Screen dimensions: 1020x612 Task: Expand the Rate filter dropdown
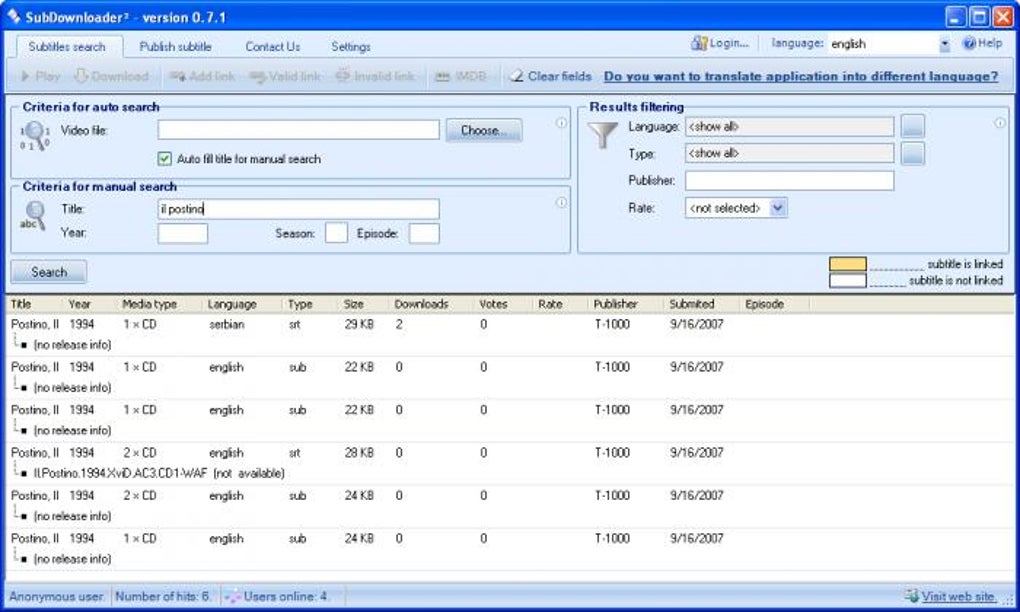coord(778,208)
